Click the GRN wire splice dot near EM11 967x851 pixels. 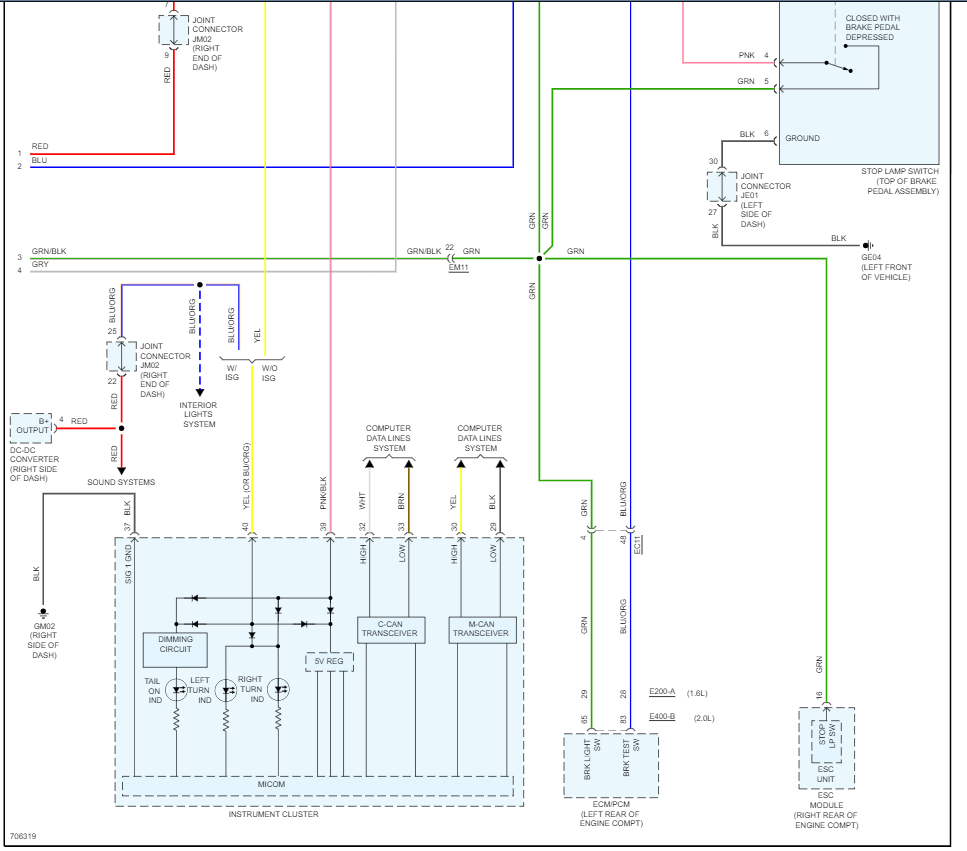pyautogui.click(x=539, y=258)
